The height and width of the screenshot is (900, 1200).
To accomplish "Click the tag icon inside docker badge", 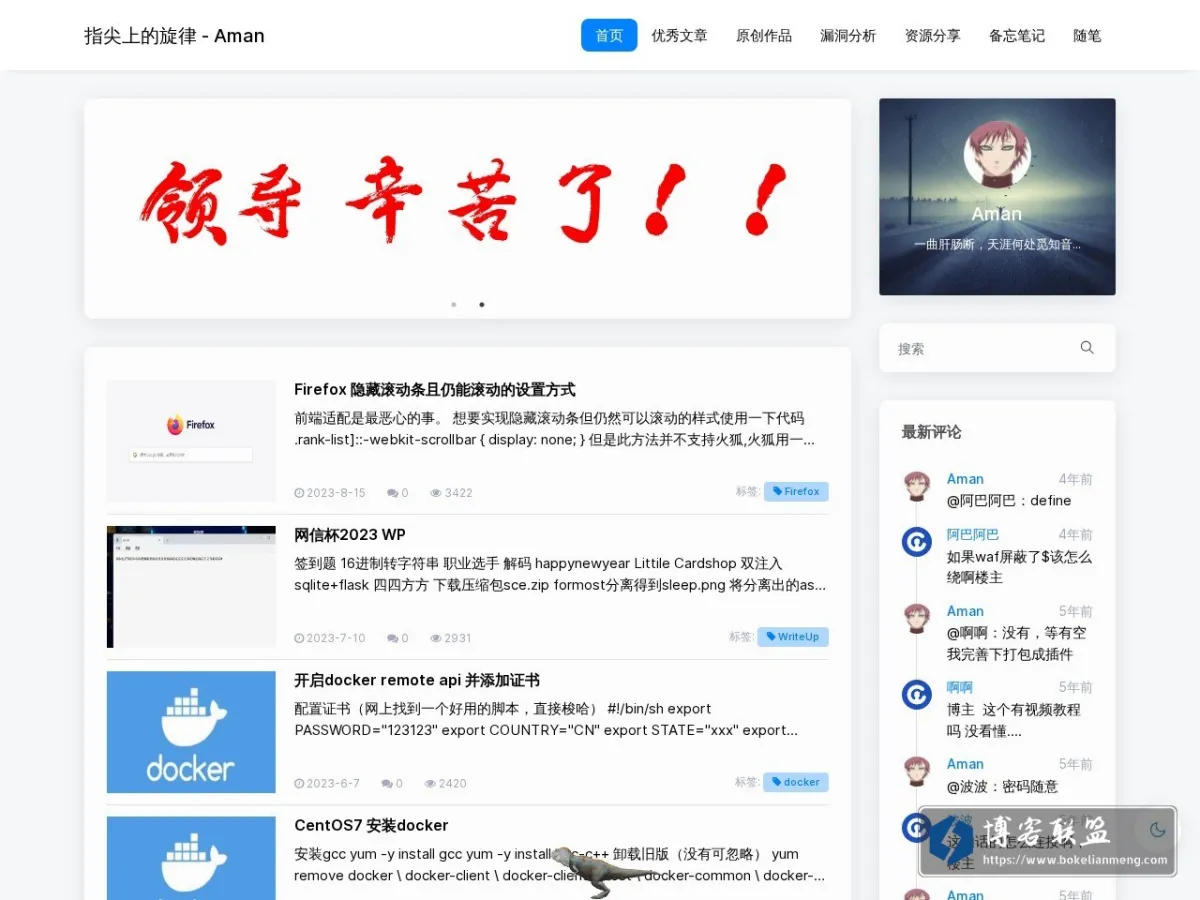I will coord(775,782).
